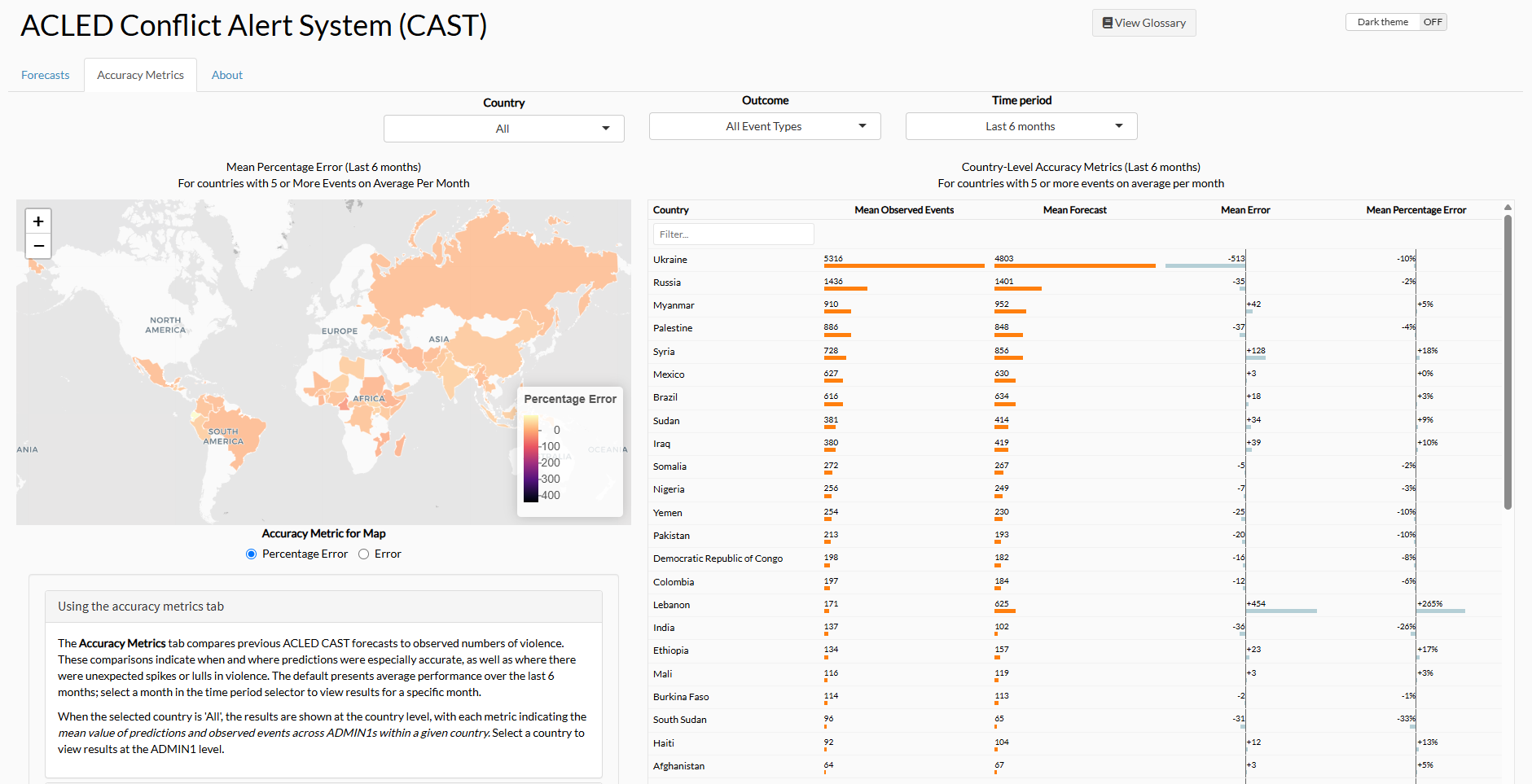This screenshot has width=1532, height=784.
Task: Click the ACLED Conflict Alert System title
Action: pos(253,26)
